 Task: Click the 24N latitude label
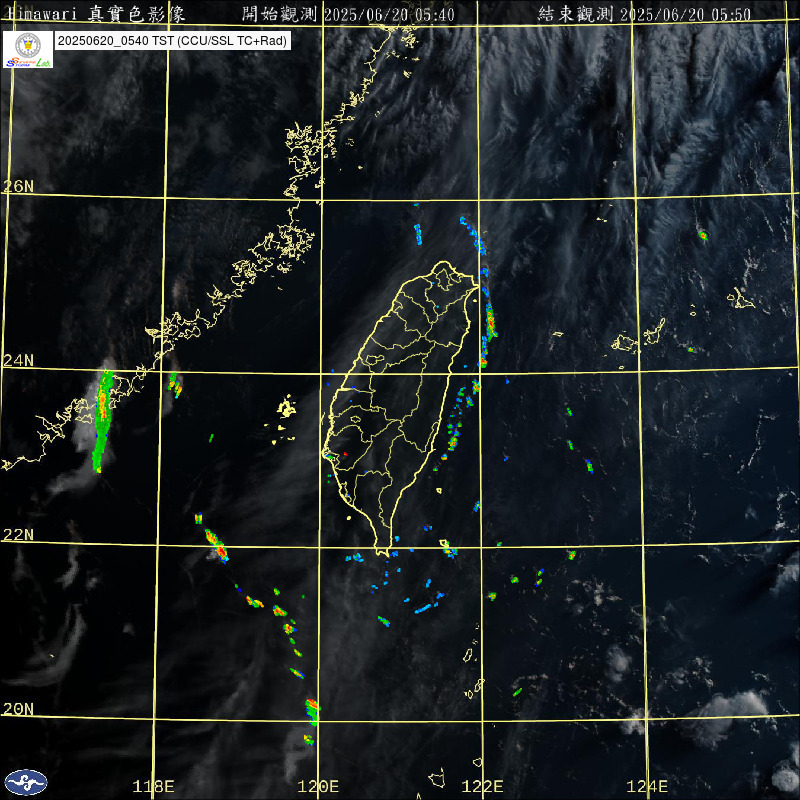pyautogui.click(x=18, y=361)
